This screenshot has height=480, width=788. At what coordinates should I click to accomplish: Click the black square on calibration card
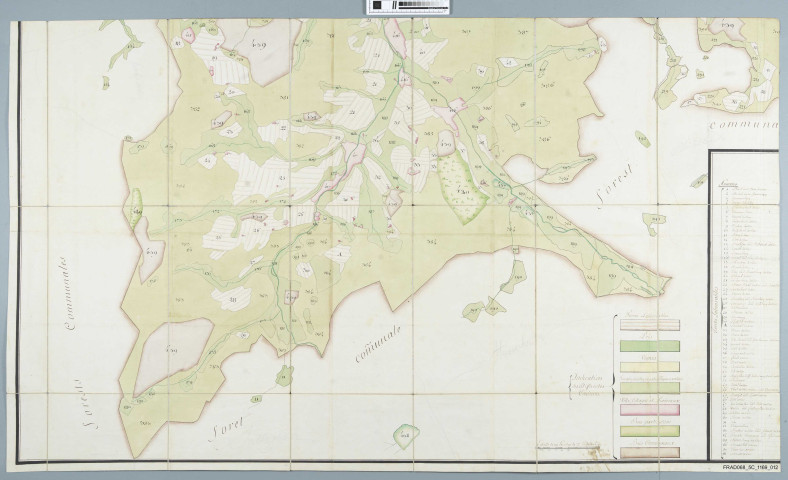[x=377, y=6]
